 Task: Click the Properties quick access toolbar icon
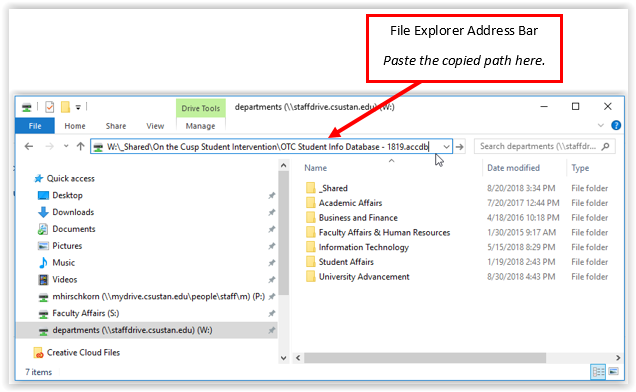point(49,107)
